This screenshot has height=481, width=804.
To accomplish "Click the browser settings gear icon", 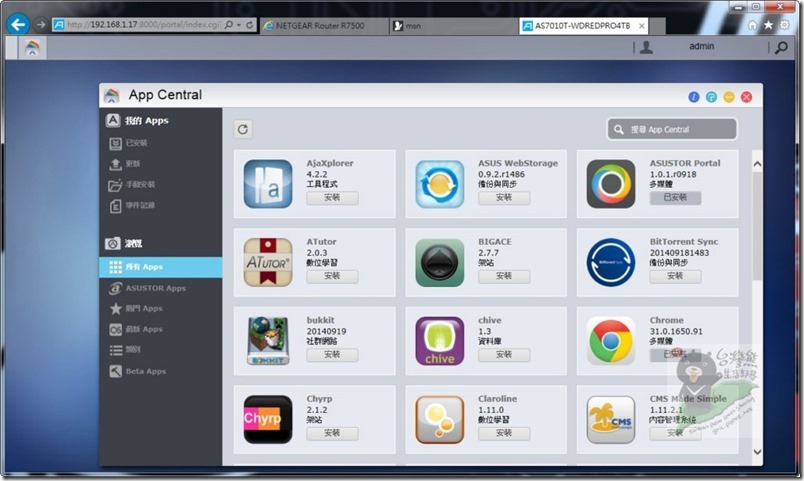I will (x=785, y=25).
